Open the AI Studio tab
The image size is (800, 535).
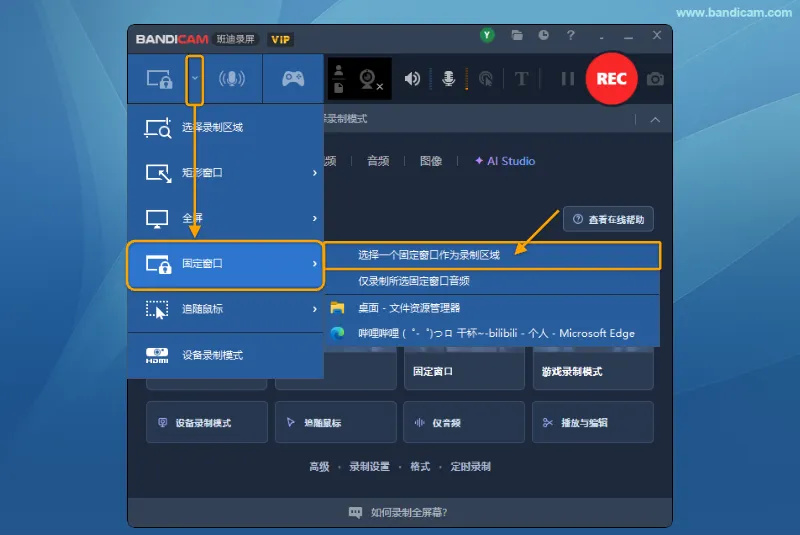505,161
